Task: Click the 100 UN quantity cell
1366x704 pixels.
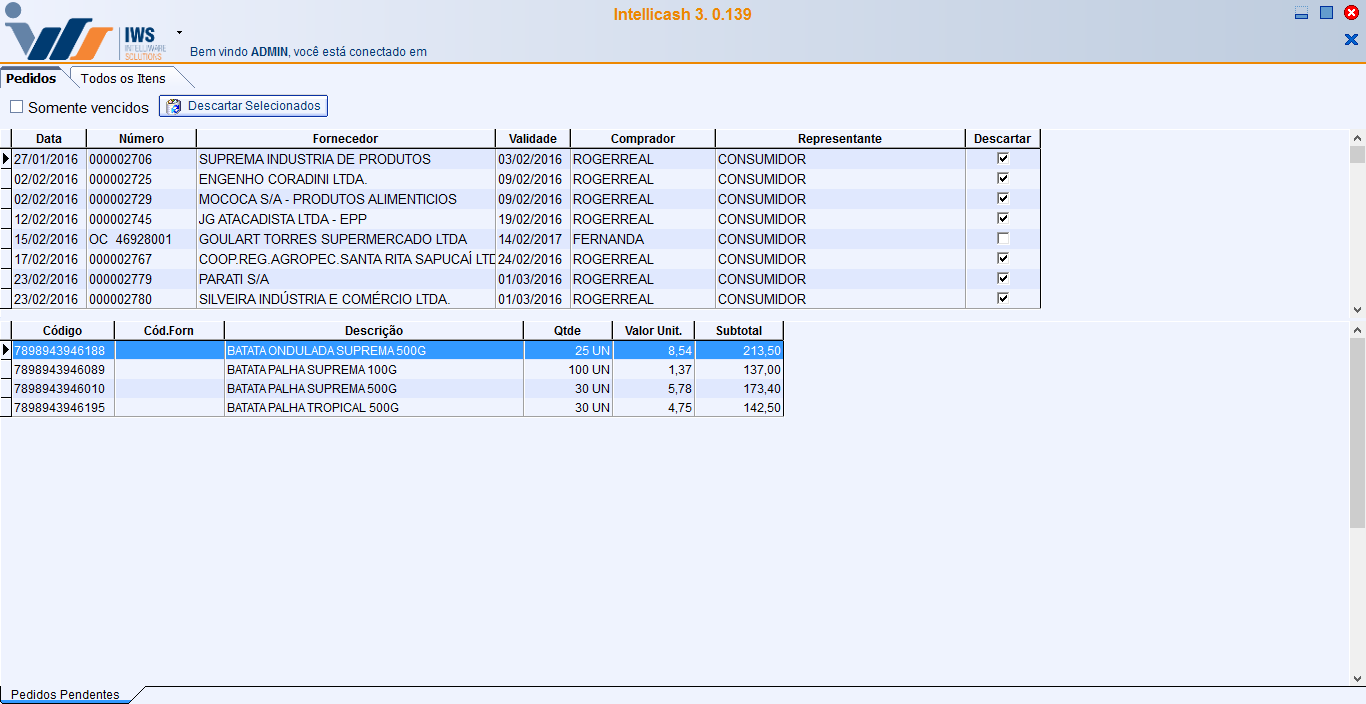Action: coord(568,370)
